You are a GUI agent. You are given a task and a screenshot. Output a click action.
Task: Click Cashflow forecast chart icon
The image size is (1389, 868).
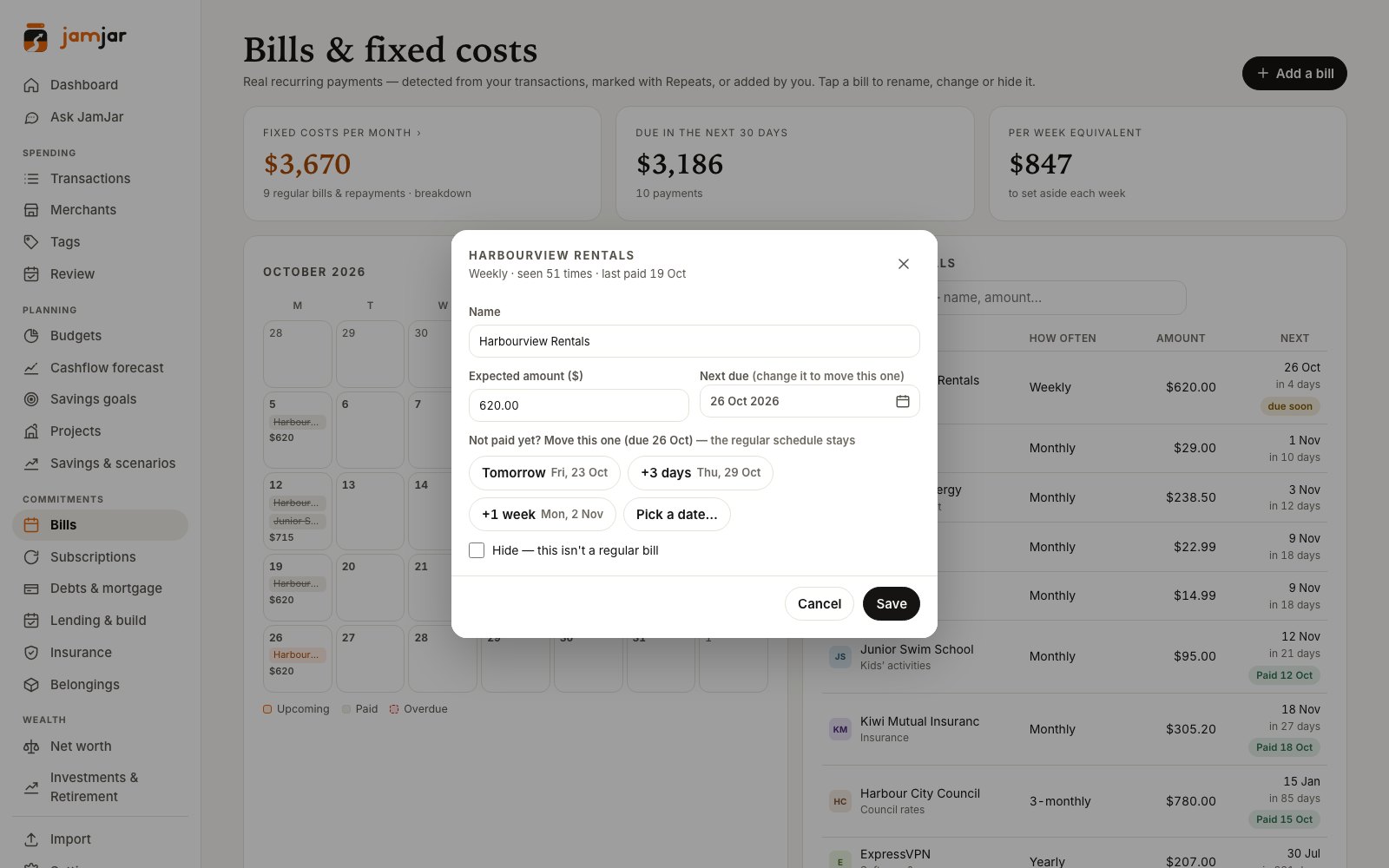point(31,368)
